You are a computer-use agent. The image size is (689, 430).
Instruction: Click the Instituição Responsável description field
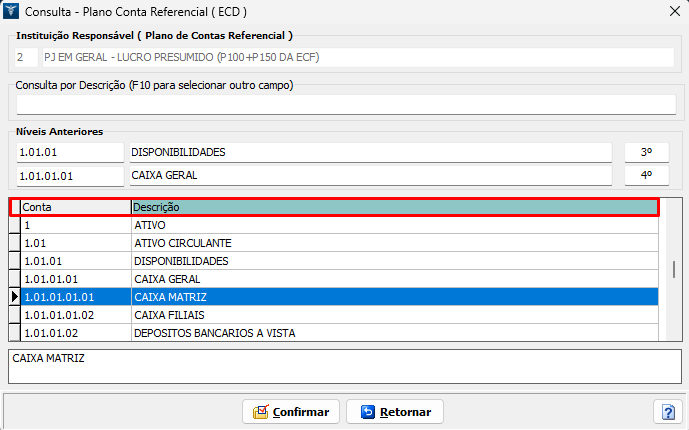coord(358,57)
